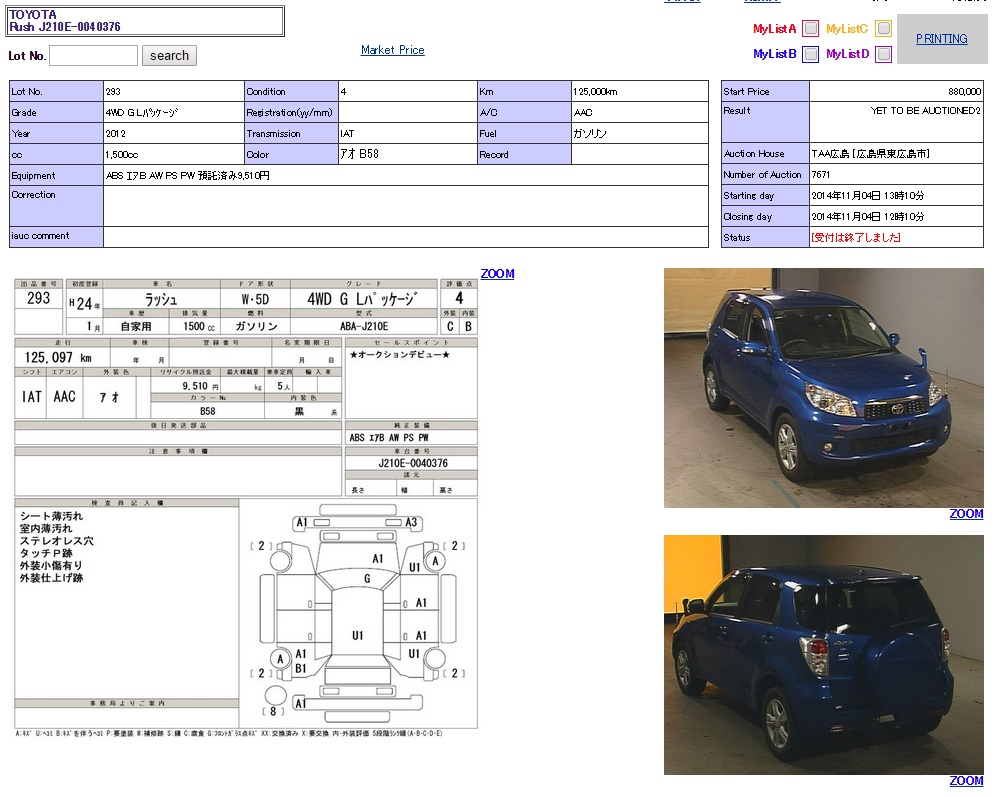Screen dimensions: 998x797
Task: Open the rear view photo of blue car
Action: click(823, 655)
